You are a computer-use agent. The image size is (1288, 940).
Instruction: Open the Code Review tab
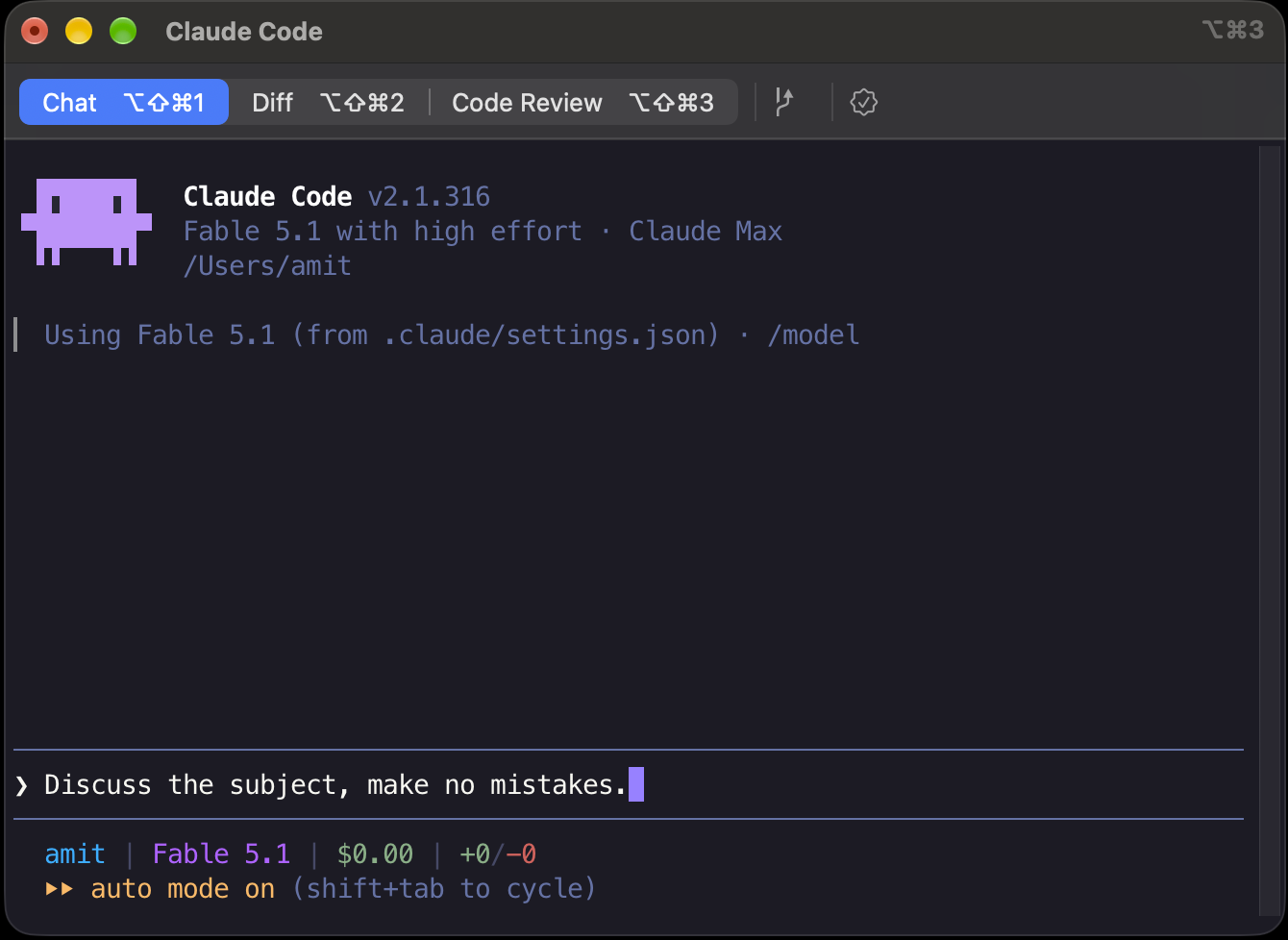pos(583,102)
